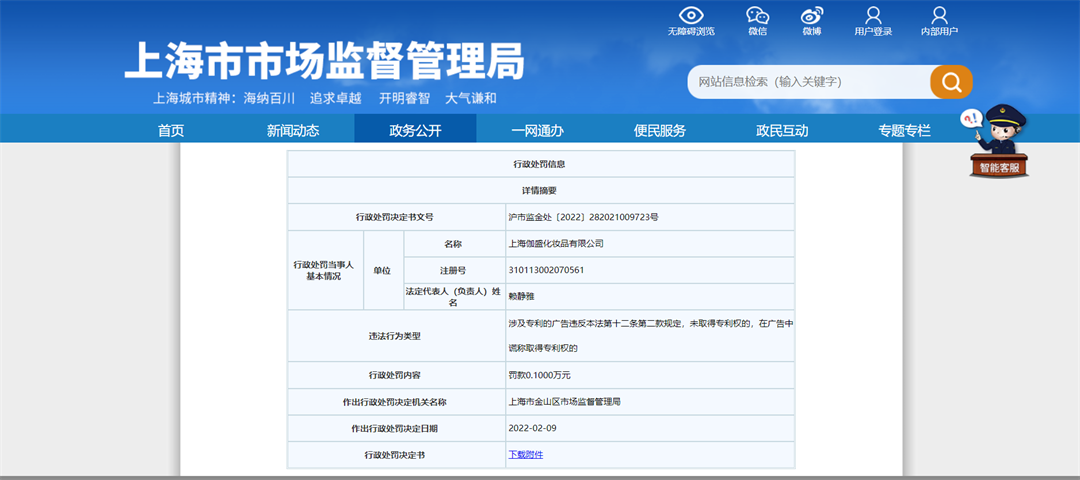Open the 微信 WeChat icon
This screenshot has width=1080, height=480.
(x=758, y=16)
